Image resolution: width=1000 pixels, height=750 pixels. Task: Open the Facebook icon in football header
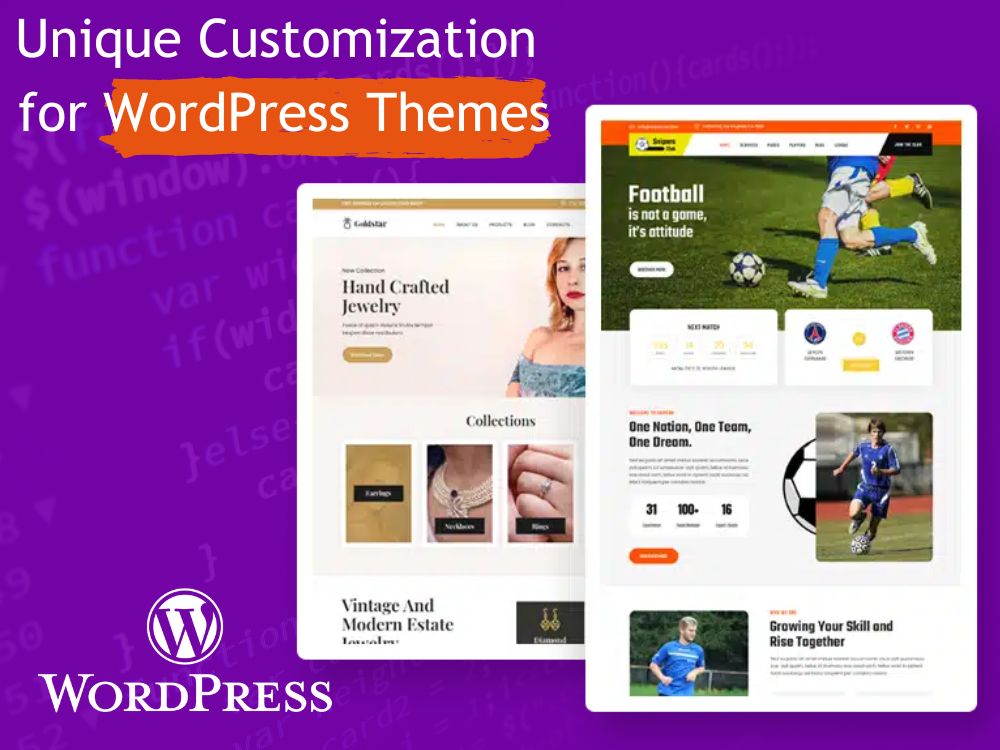(895, 127)
